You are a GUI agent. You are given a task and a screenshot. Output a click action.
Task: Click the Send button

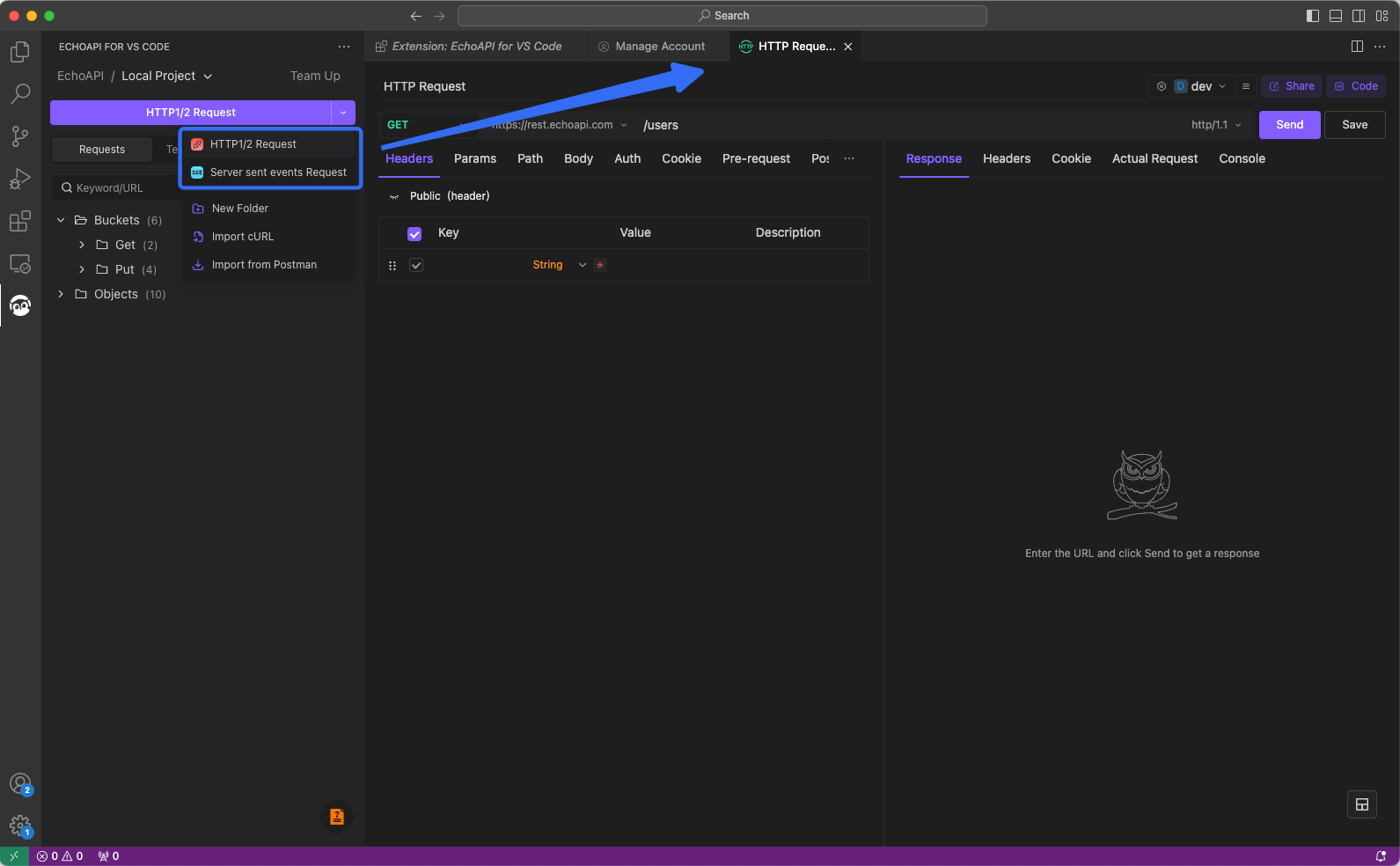pos(1289,125)
